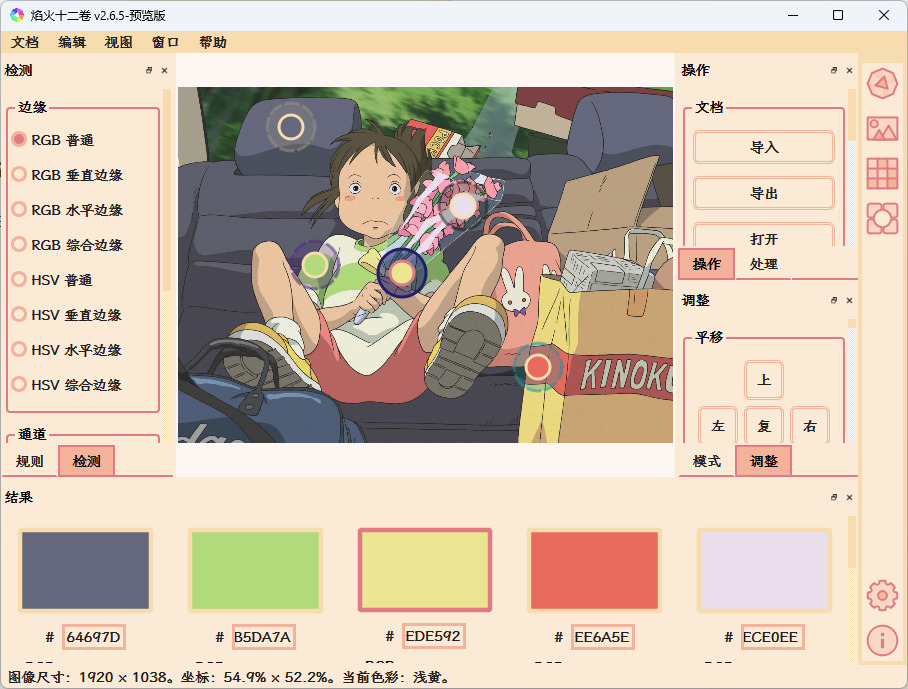Click the 导出 button
The image size is (908, 689).
pos(764,193)
